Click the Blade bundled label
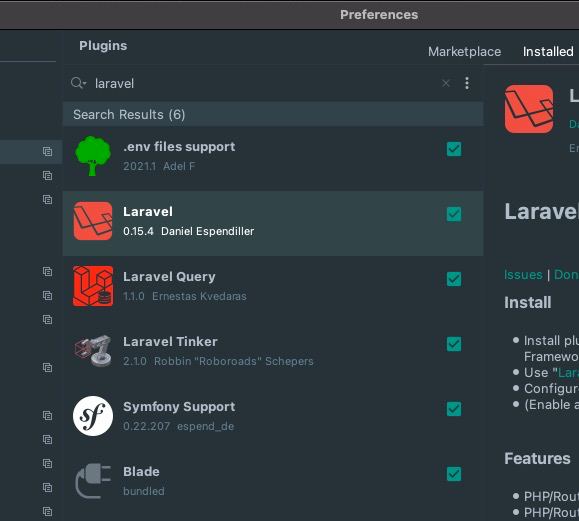 [x=144, y=491]
